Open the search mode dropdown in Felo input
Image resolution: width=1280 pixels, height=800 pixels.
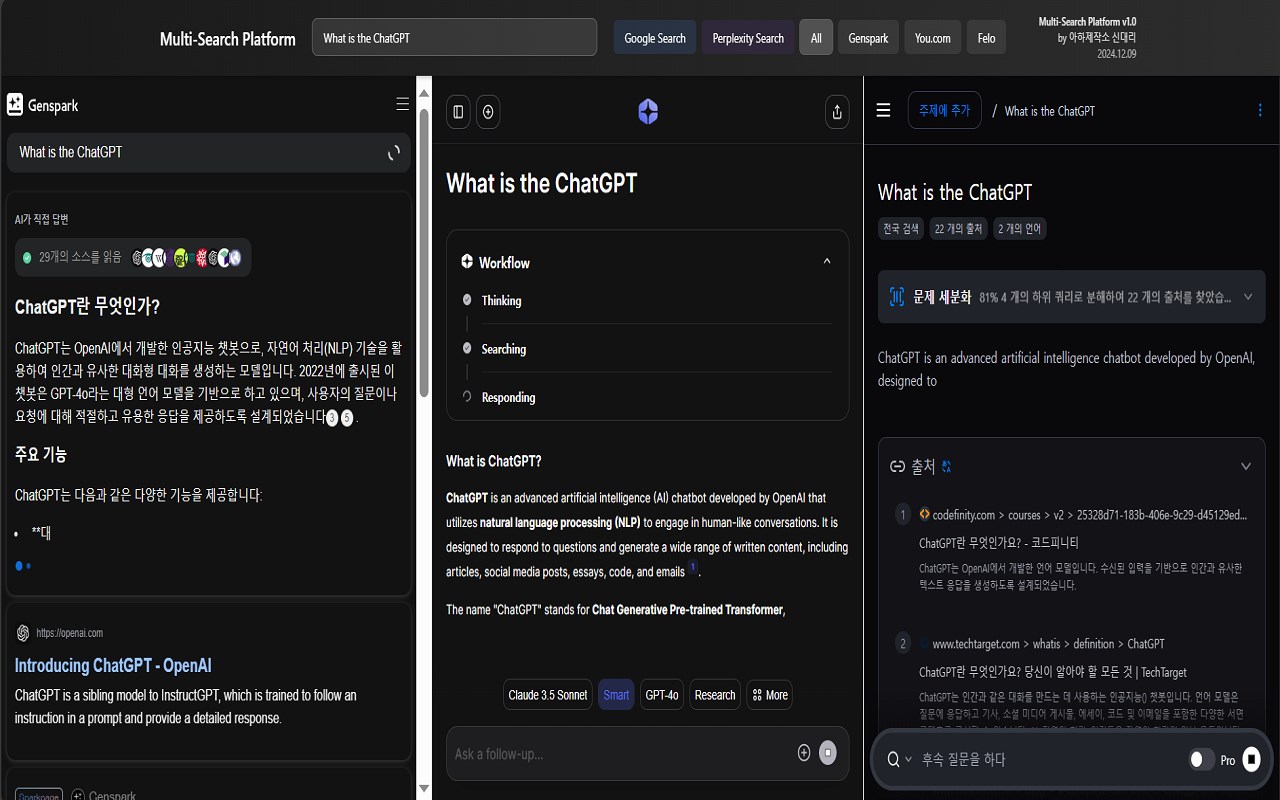(899, 760)
